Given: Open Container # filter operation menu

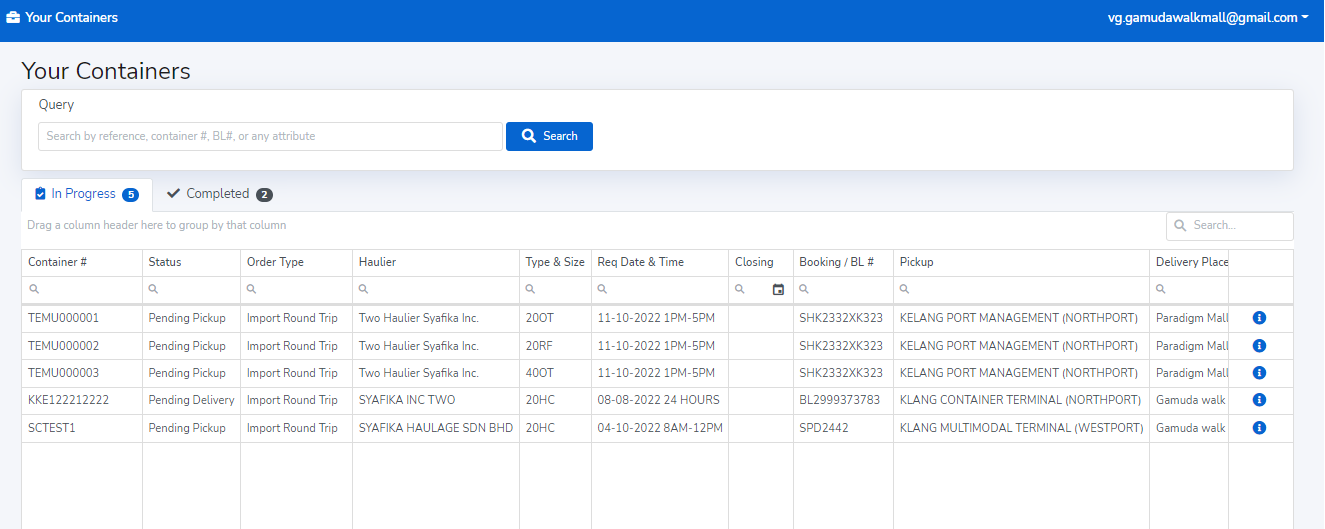Looking at the screenshot, I should 34,290.
